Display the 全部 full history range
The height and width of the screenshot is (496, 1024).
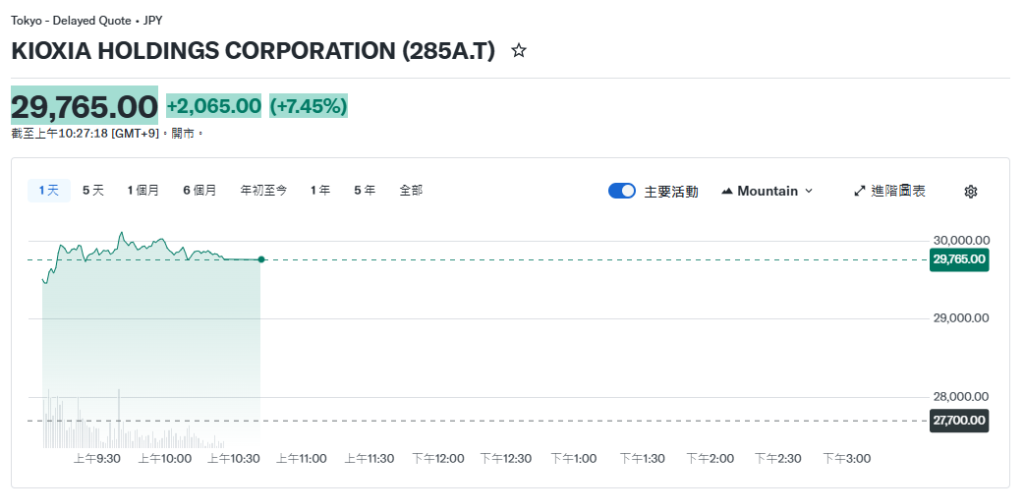pos(411,190)
